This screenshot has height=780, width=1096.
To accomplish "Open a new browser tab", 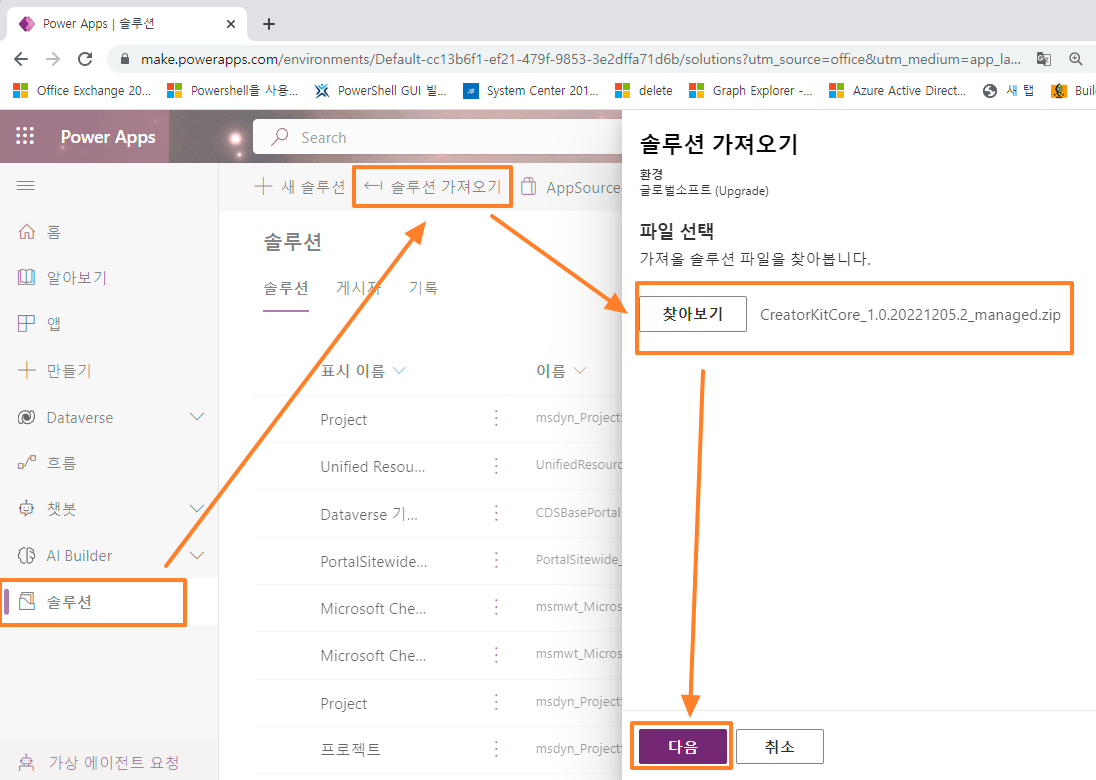I will pyautogui.click(x=269, y=24).
